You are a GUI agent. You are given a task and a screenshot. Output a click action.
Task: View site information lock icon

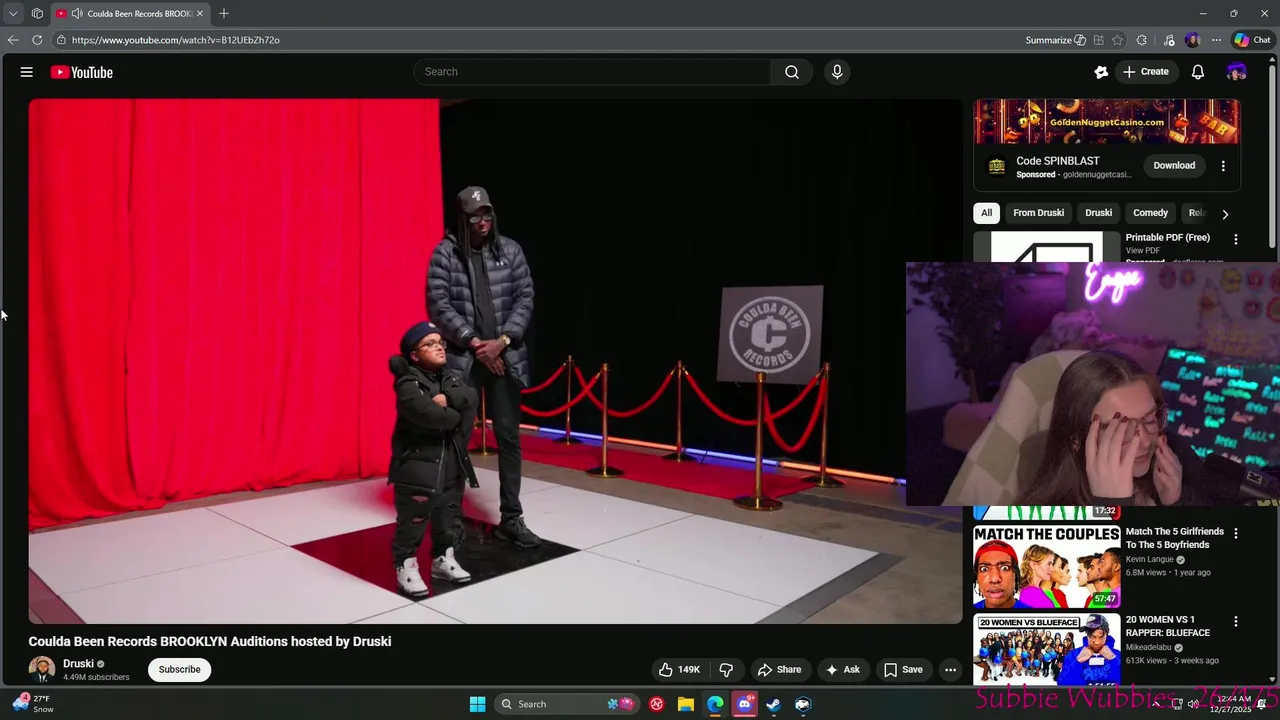pos(61,40)
